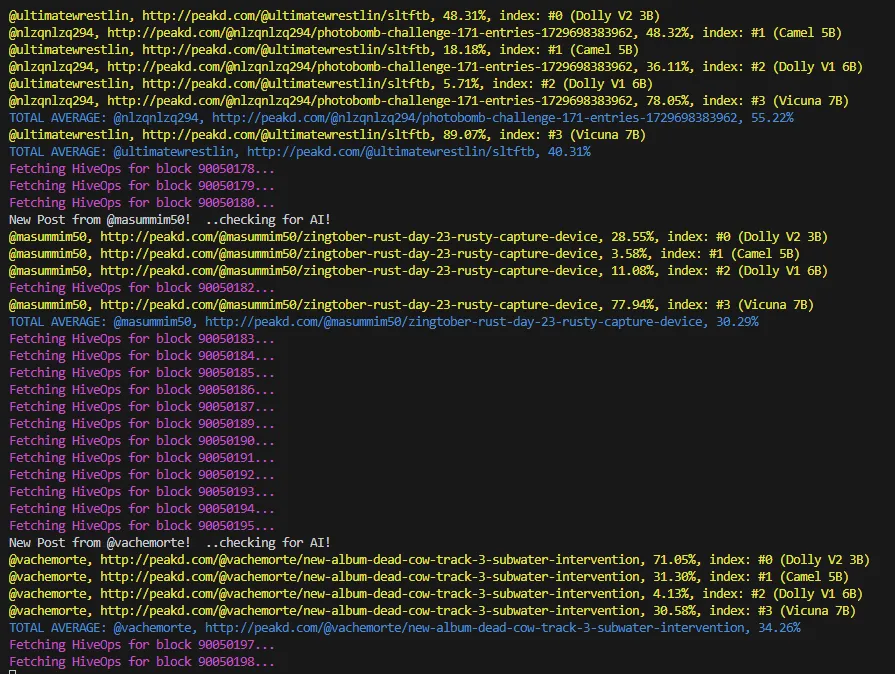Click the nlzqnlzq294 line with 78.05% Vicuna 7B
This screenshot has width=895, height=674.
click(429, 101)
